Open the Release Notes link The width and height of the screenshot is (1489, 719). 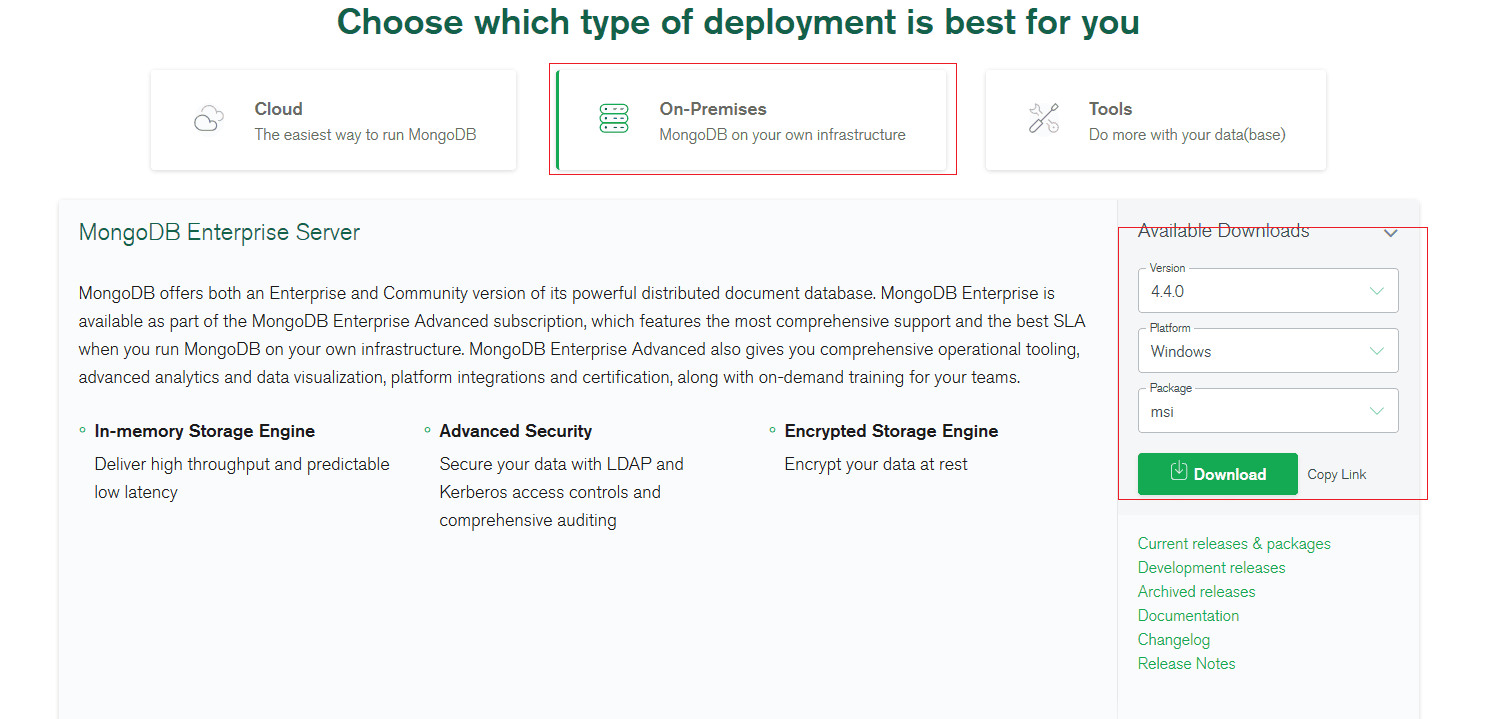tap(1186, 664)
